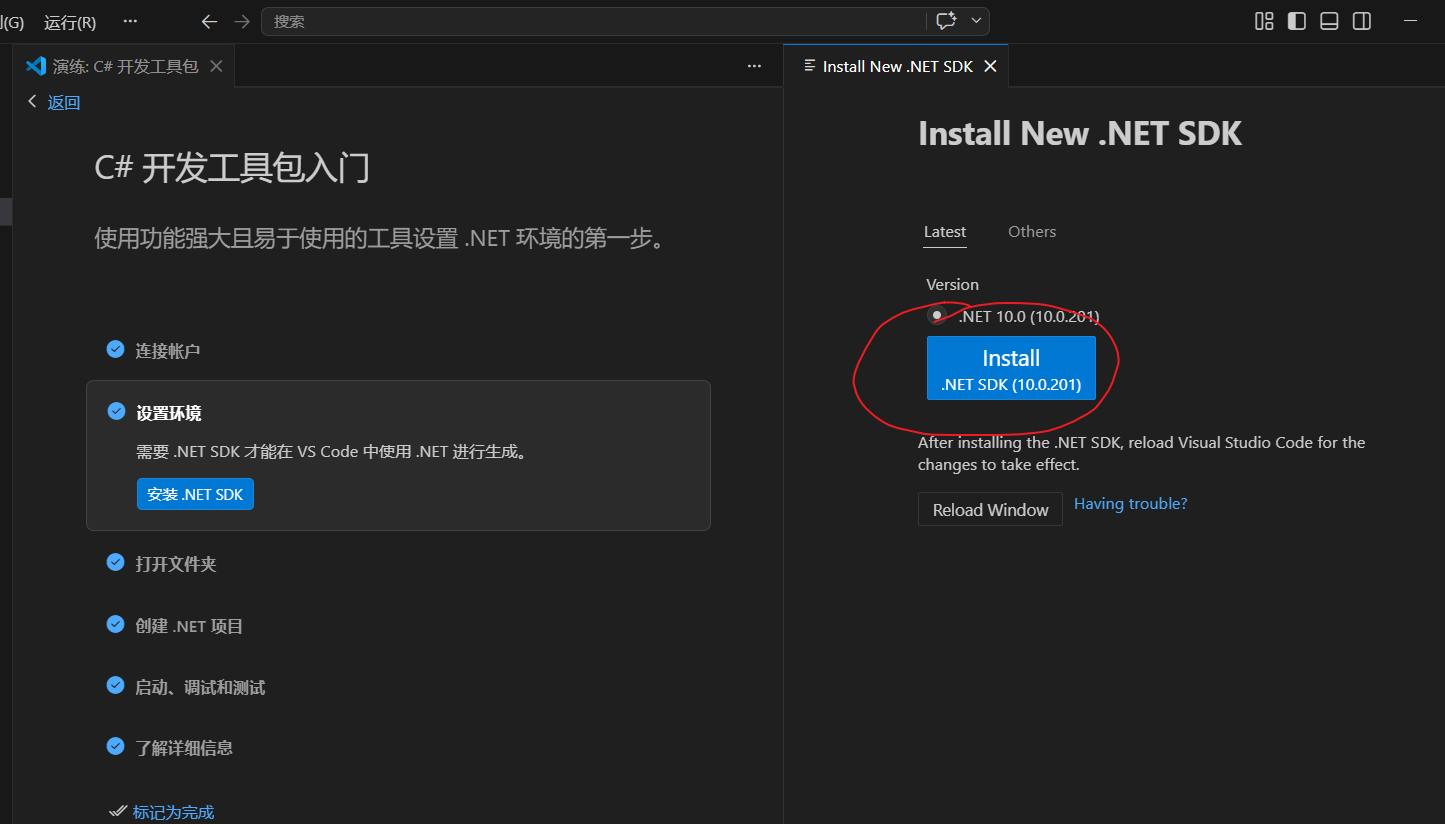Expand the chat dropdown arrow
Image resolution: width=1445 pixels, height=824 pixels.
click(976, 21)
